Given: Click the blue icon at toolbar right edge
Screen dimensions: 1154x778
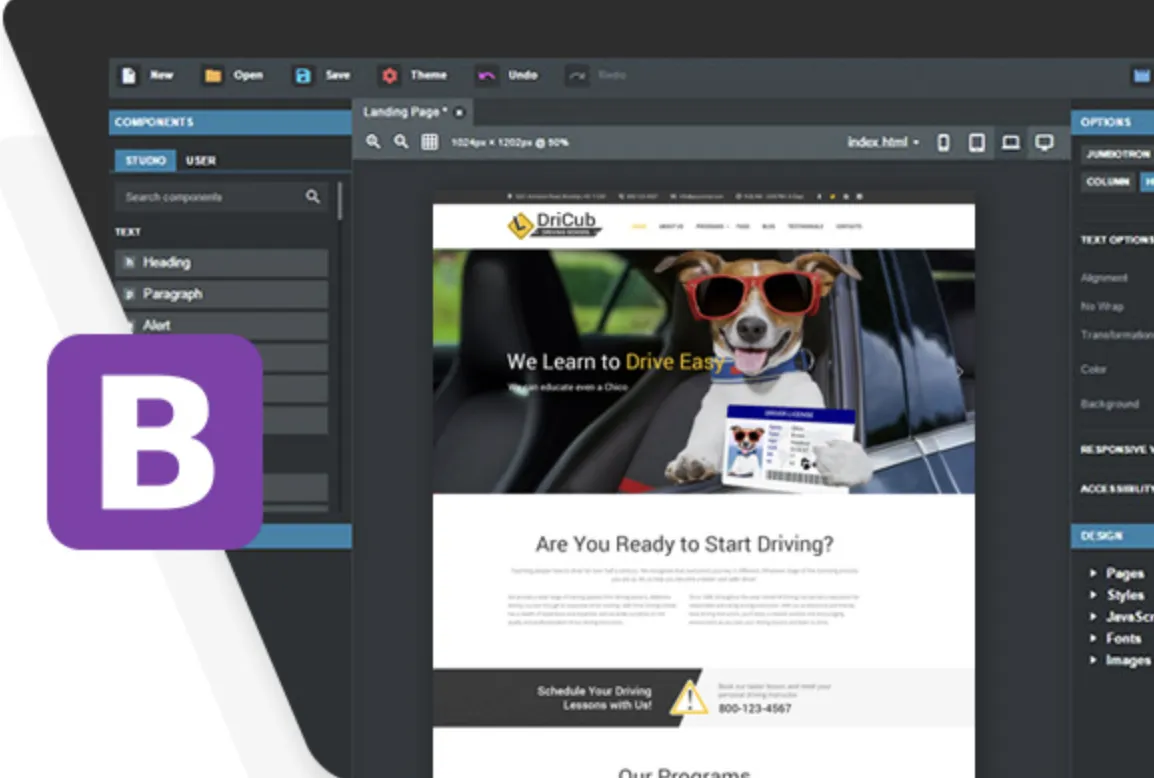Looking at the screenshot, I should [1141, 76].
